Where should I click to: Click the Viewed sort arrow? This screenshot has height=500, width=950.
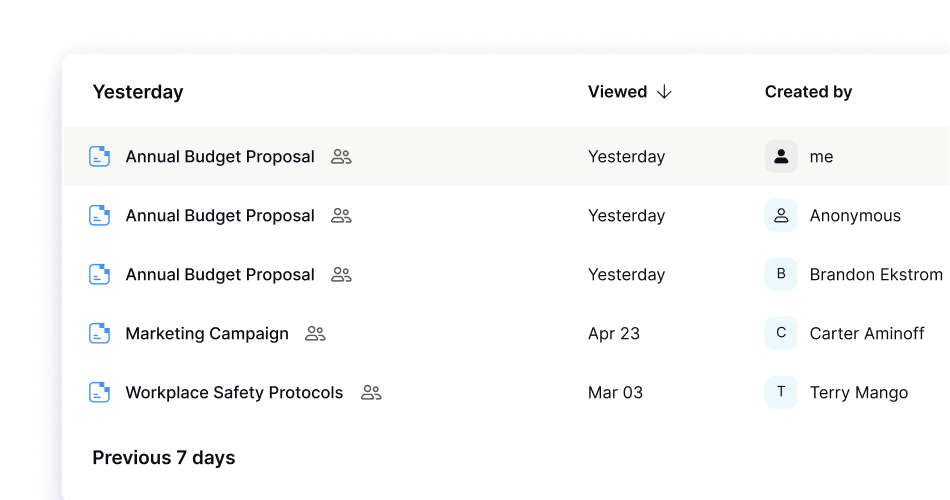[x=664, y=92]
